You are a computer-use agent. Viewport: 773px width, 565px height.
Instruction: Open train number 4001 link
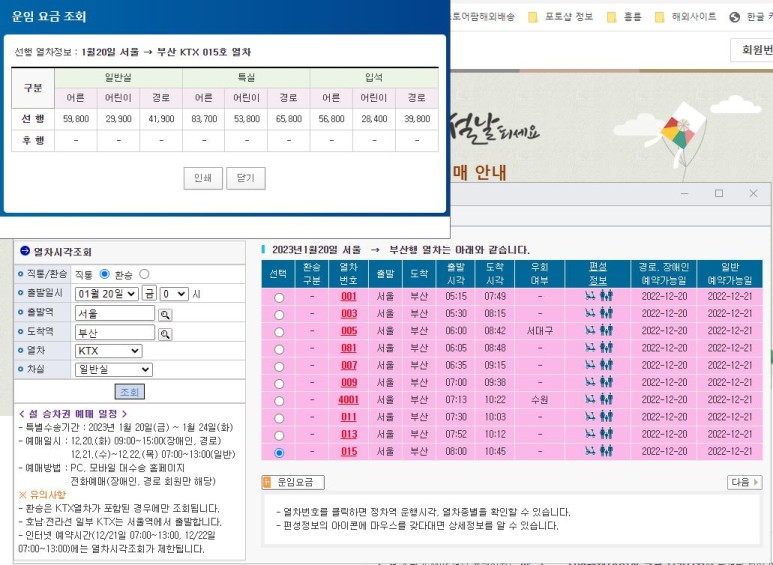coord(349,400)
